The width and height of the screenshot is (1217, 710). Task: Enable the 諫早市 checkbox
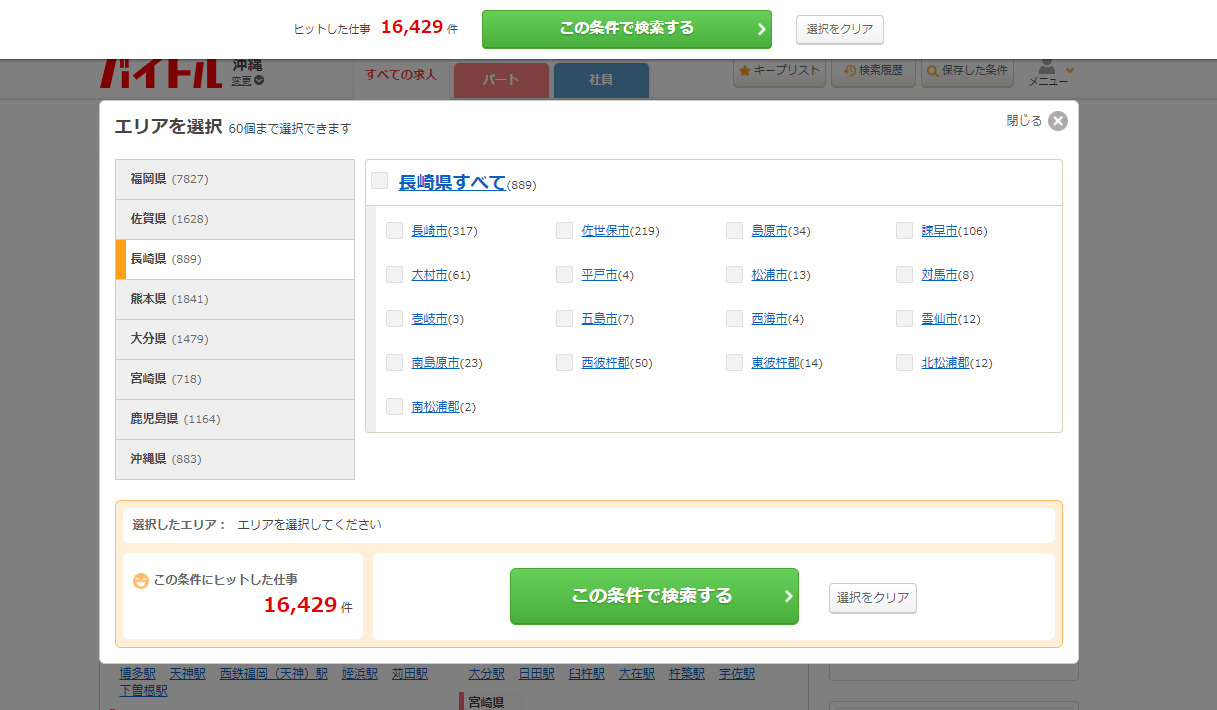[905, 231]
